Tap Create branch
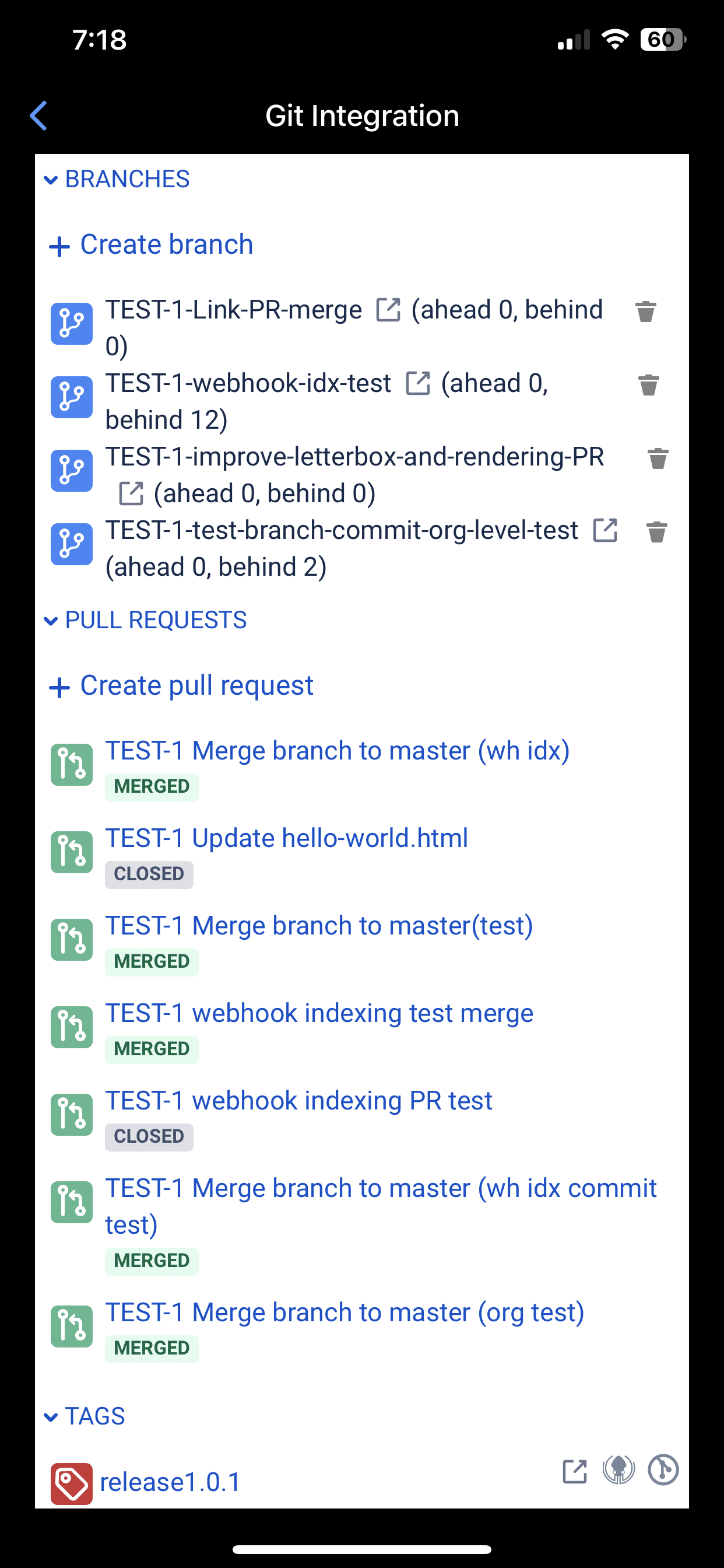Screen dimensions: 724x1568 pyautogui.click(x=151, y=244)
